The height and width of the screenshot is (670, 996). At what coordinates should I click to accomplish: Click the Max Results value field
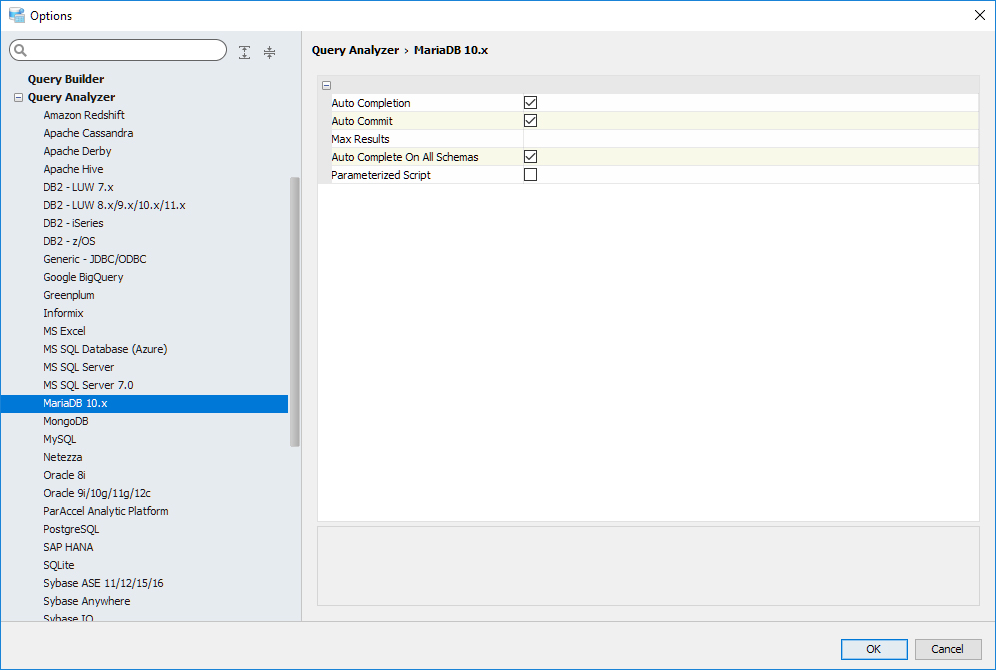(x=750, y=139)
